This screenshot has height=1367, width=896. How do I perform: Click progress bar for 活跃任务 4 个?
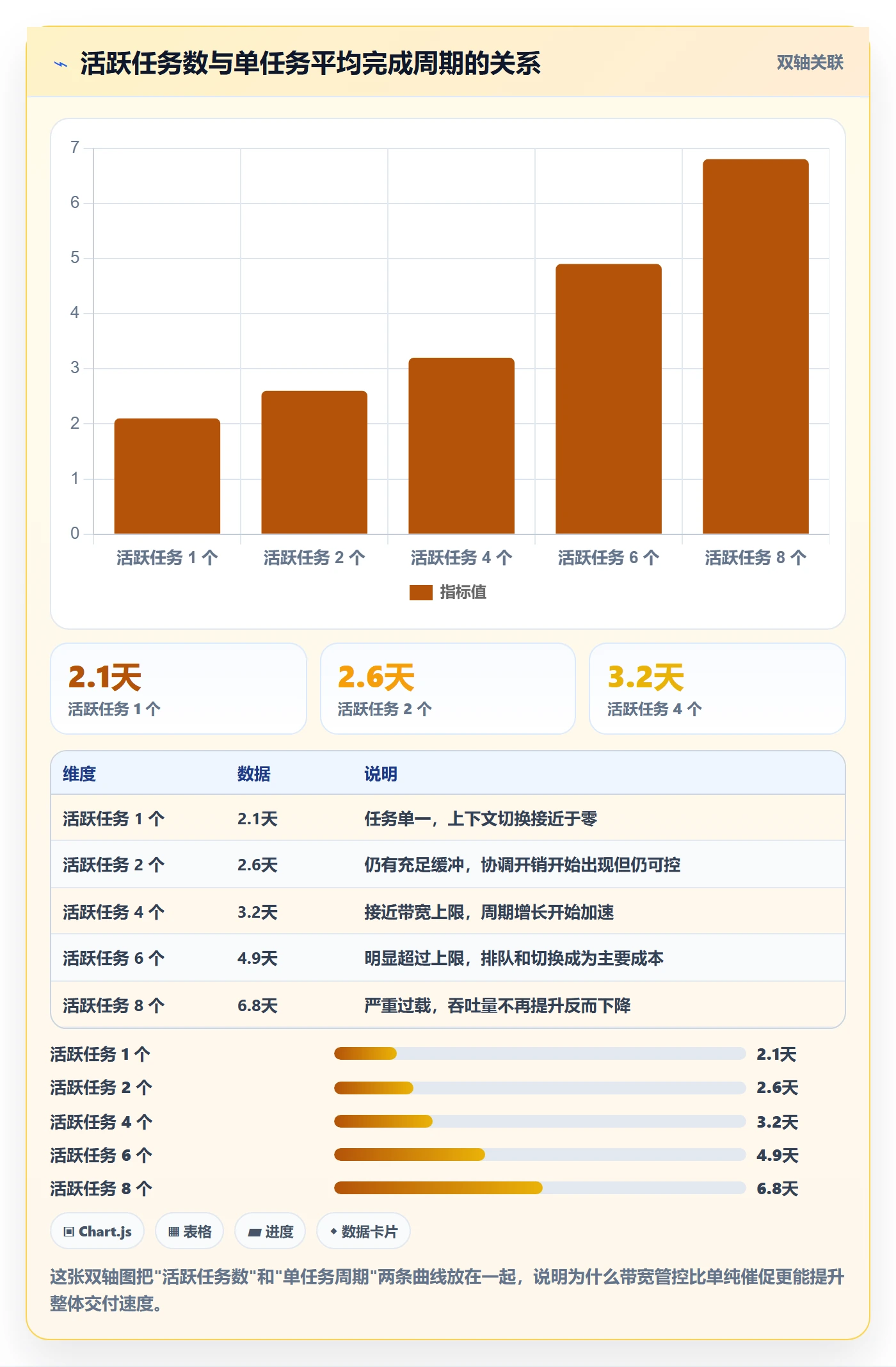(x=540, y=1121)
